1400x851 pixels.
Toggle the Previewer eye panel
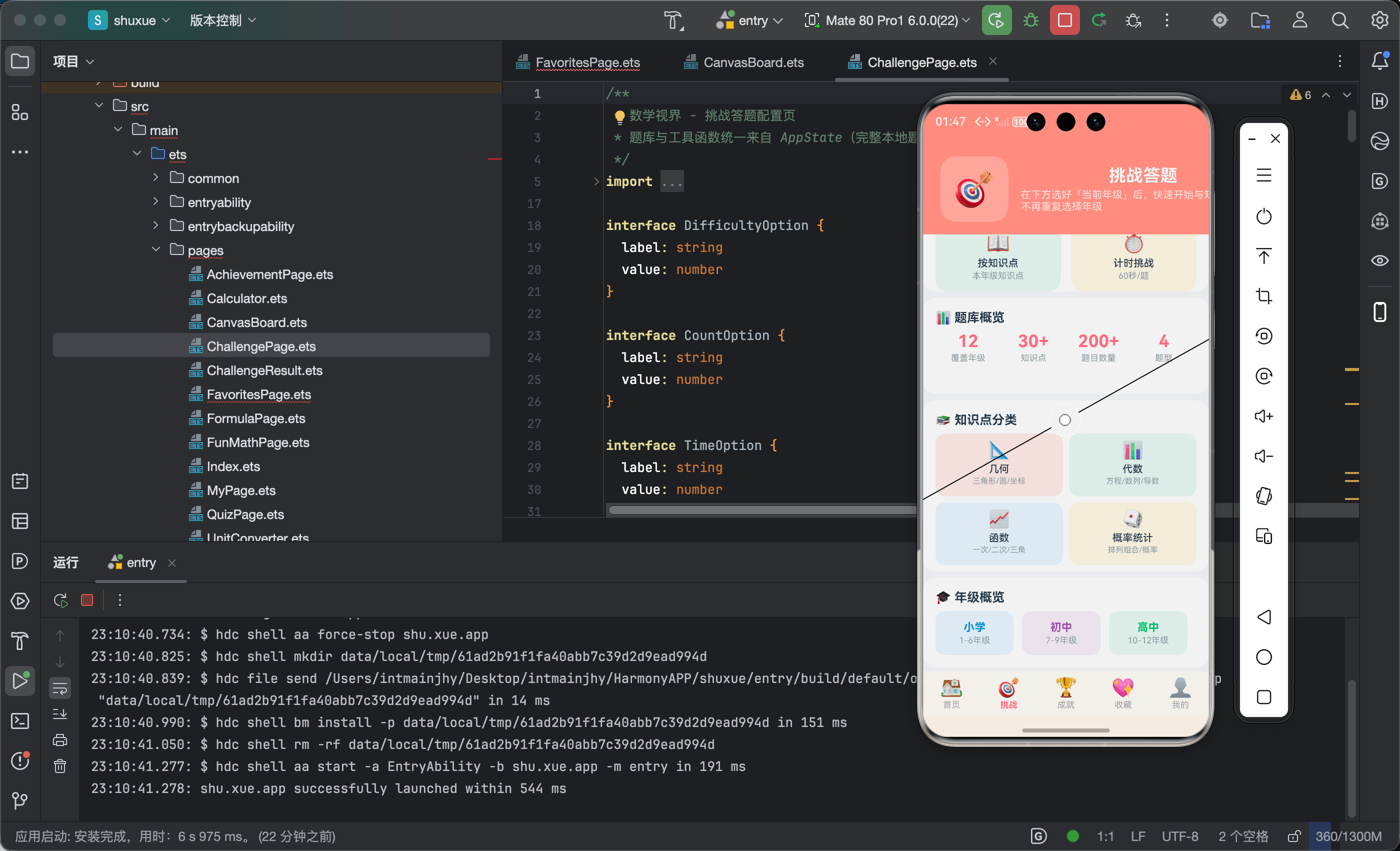(x=1380, y=261)
